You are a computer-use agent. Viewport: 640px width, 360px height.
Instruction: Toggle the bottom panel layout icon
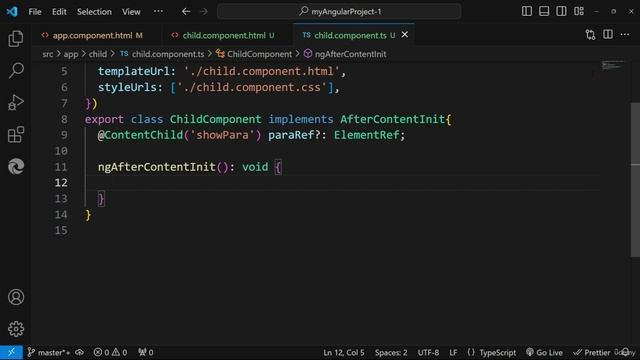tap(544, 11)
